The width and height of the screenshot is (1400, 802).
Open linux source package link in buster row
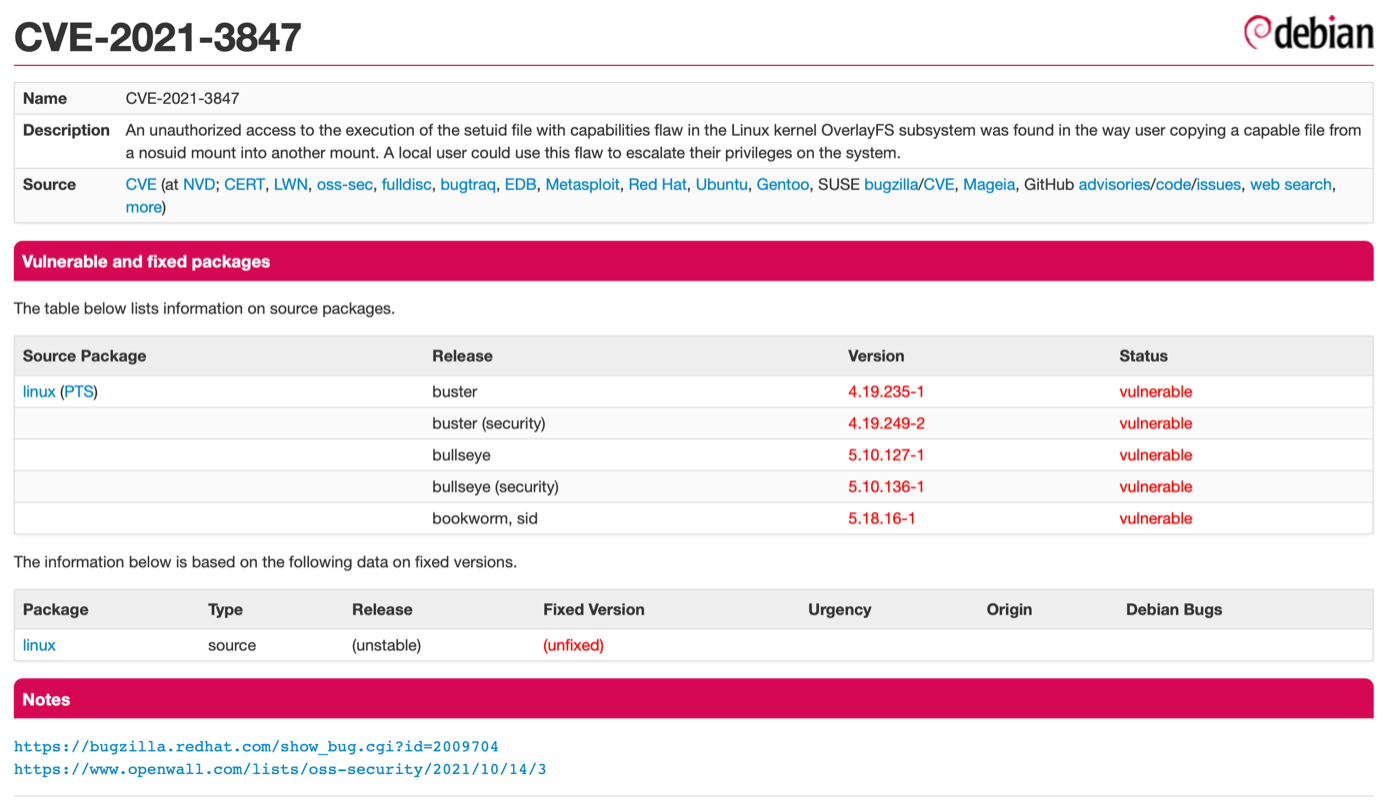(x=39, y=391)
